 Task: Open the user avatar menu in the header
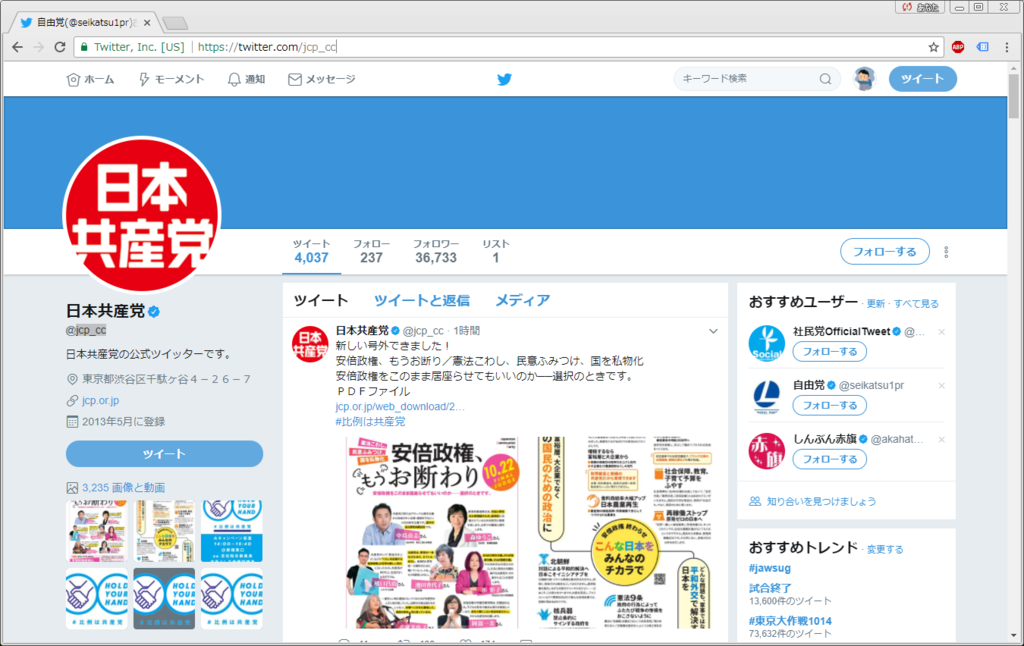click(x=865, y=79)
